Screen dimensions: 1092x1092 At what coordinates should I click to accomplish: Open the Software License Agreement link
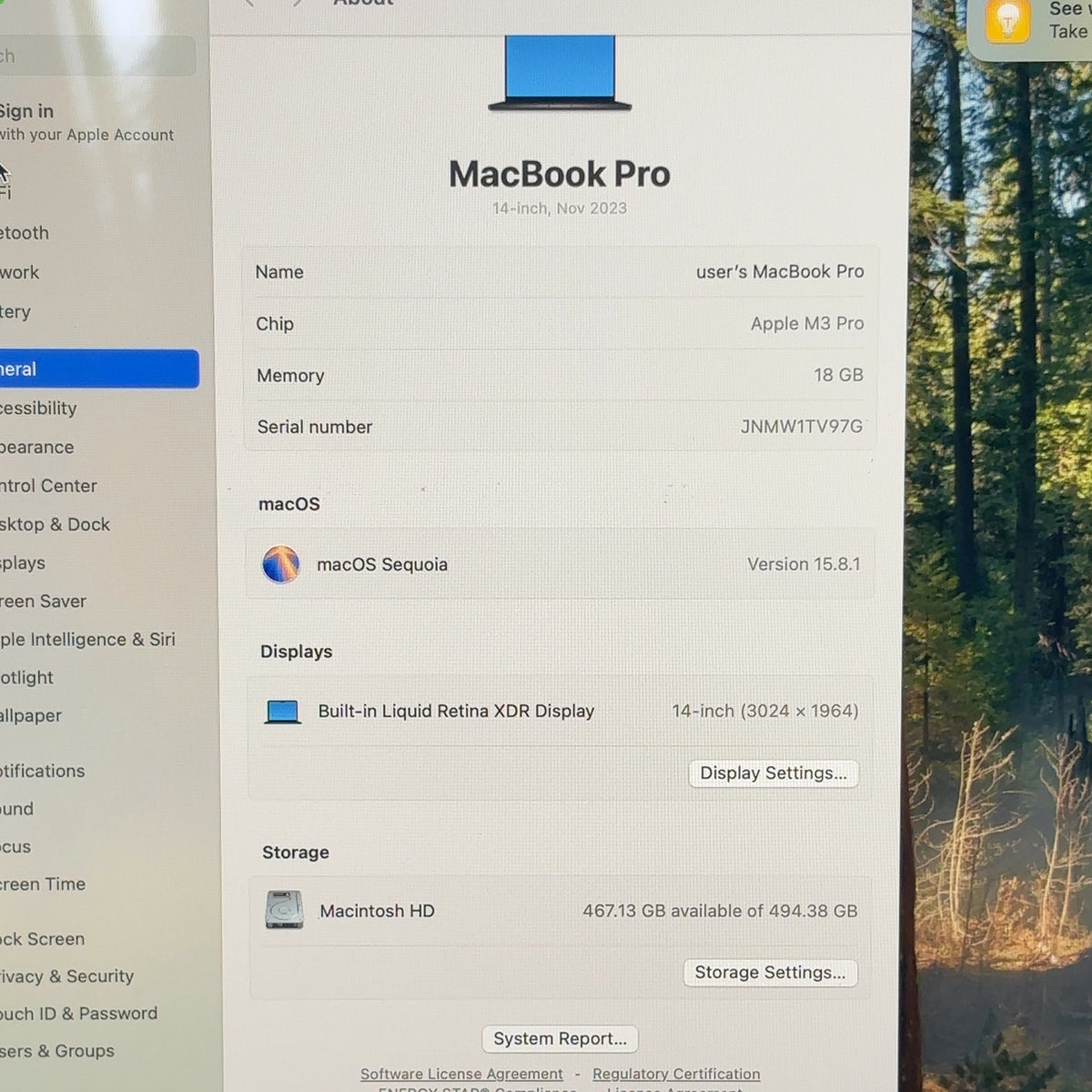[461, 1074]
